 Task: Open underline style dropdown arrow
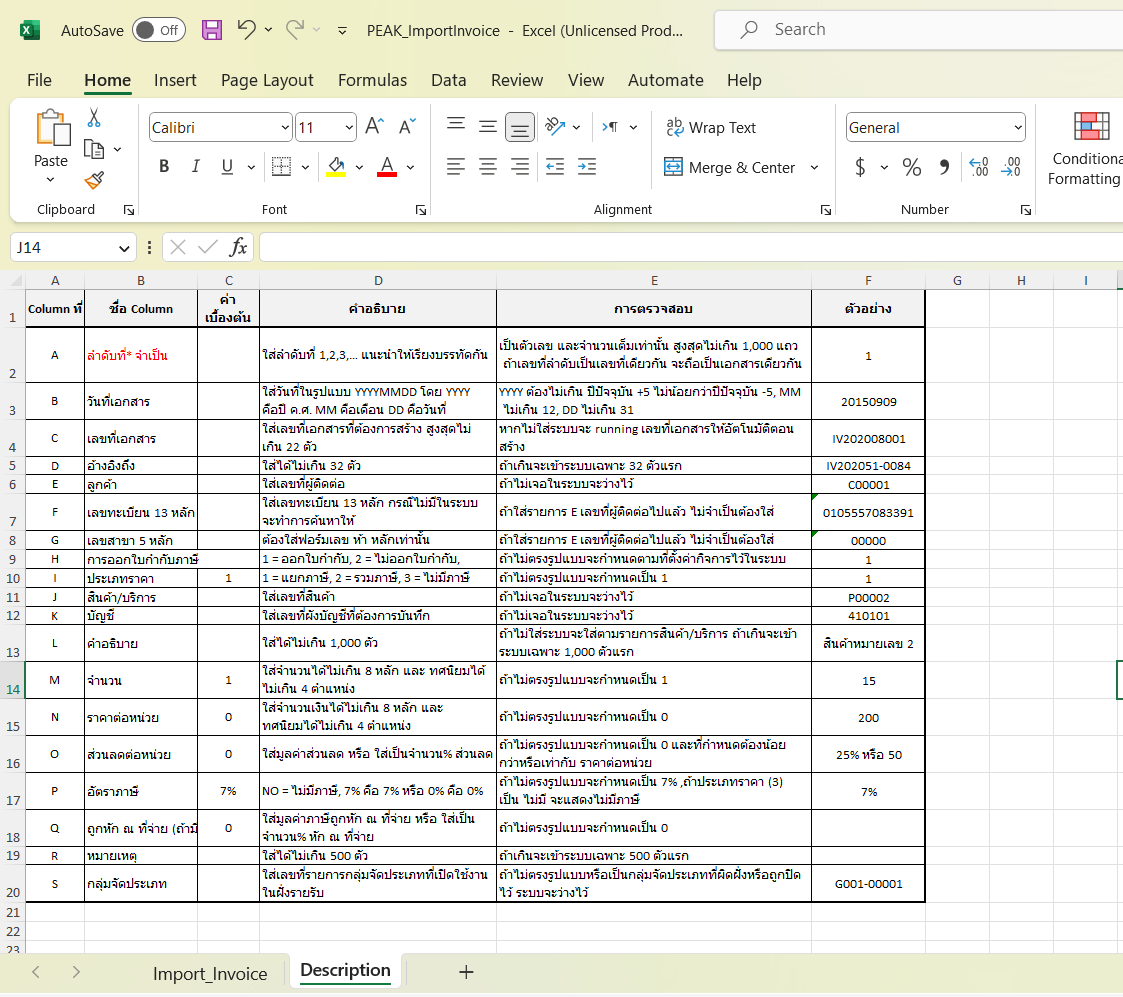[x=251, y=167]
